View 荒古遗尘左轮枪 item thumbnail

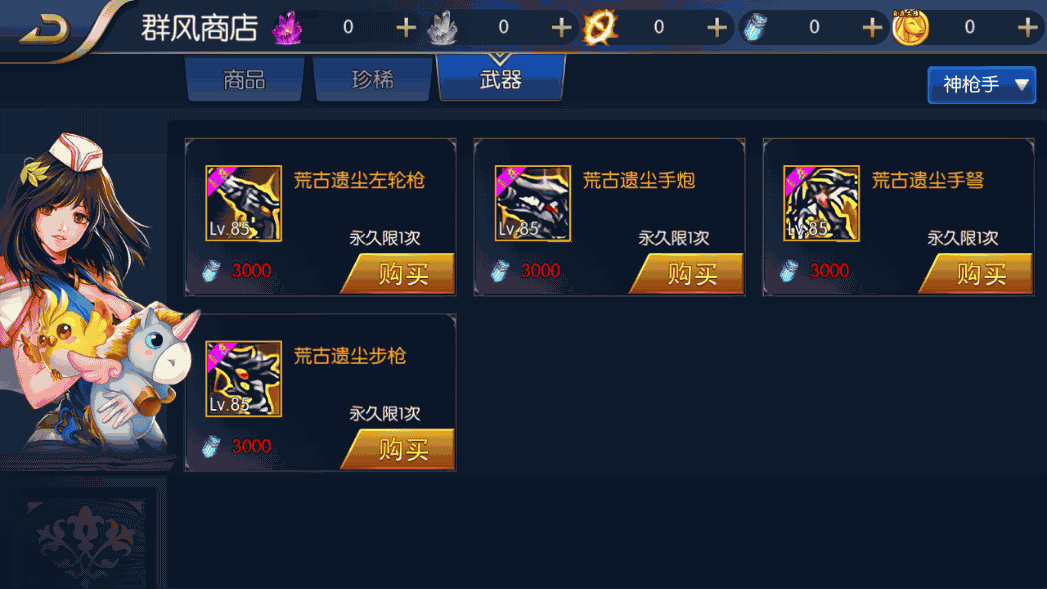244,203
